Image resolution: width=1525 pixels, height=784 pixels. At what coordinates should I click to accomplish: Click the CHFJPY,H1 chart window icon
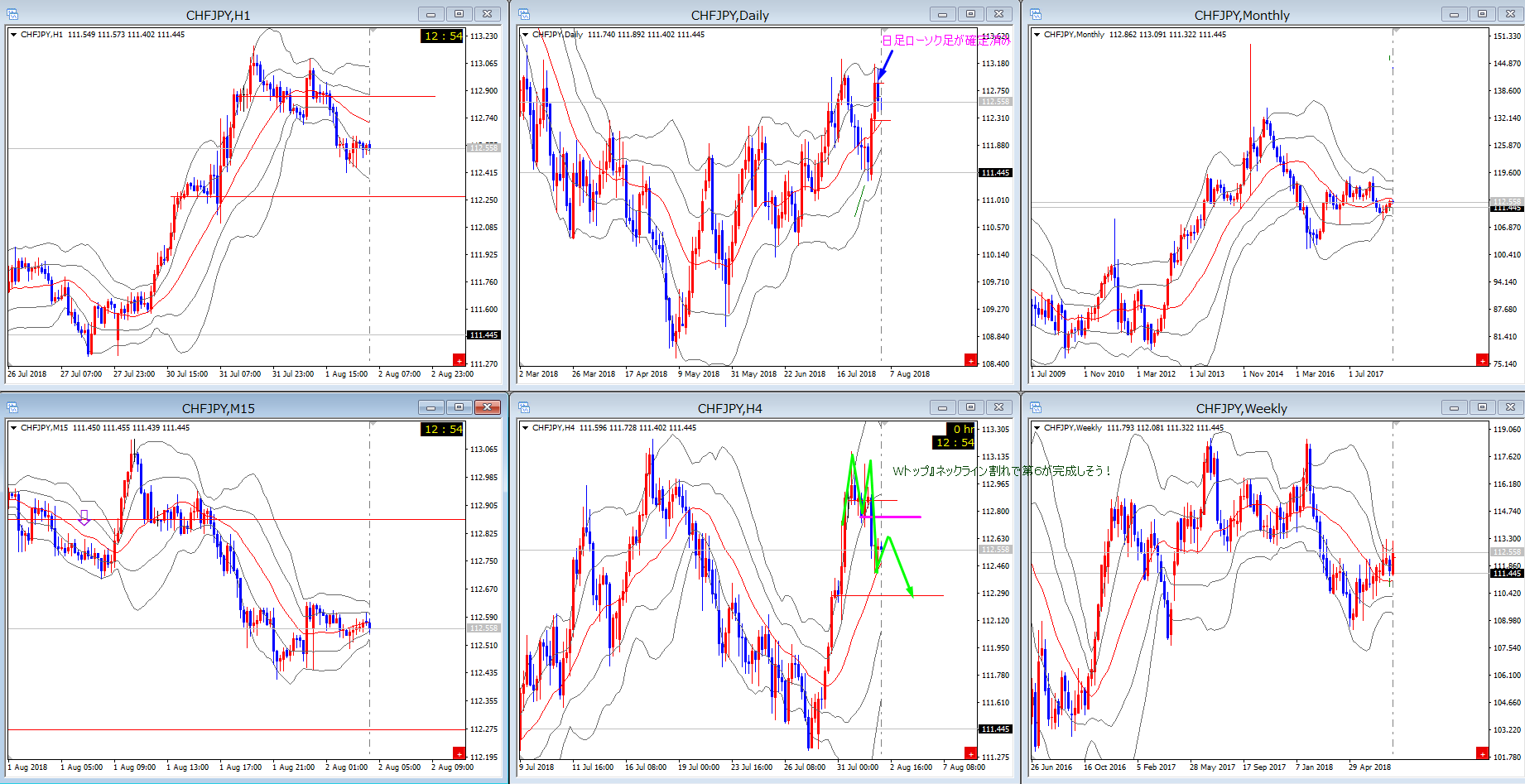(x=12, y=14)
